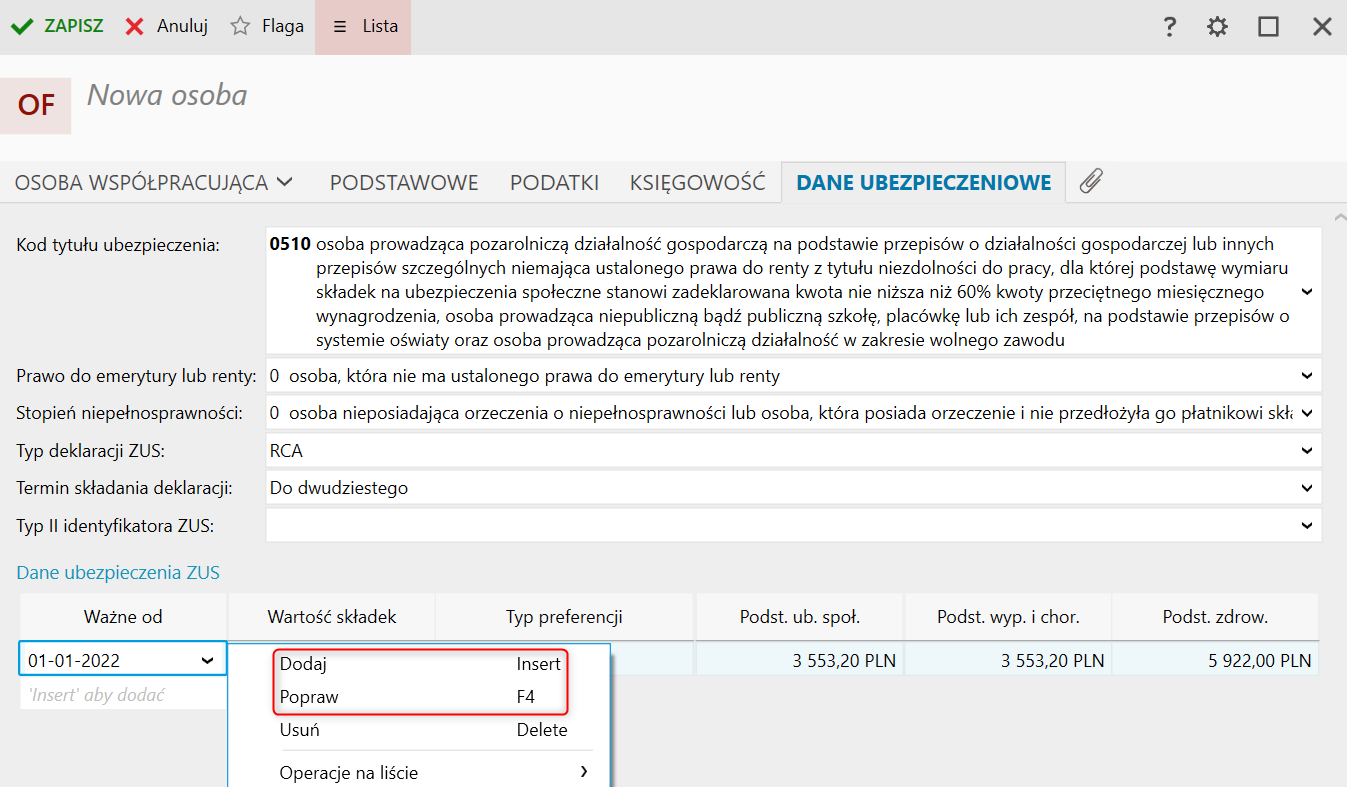
Task: Open settings via the gear icon
Action: point(1217,27)
